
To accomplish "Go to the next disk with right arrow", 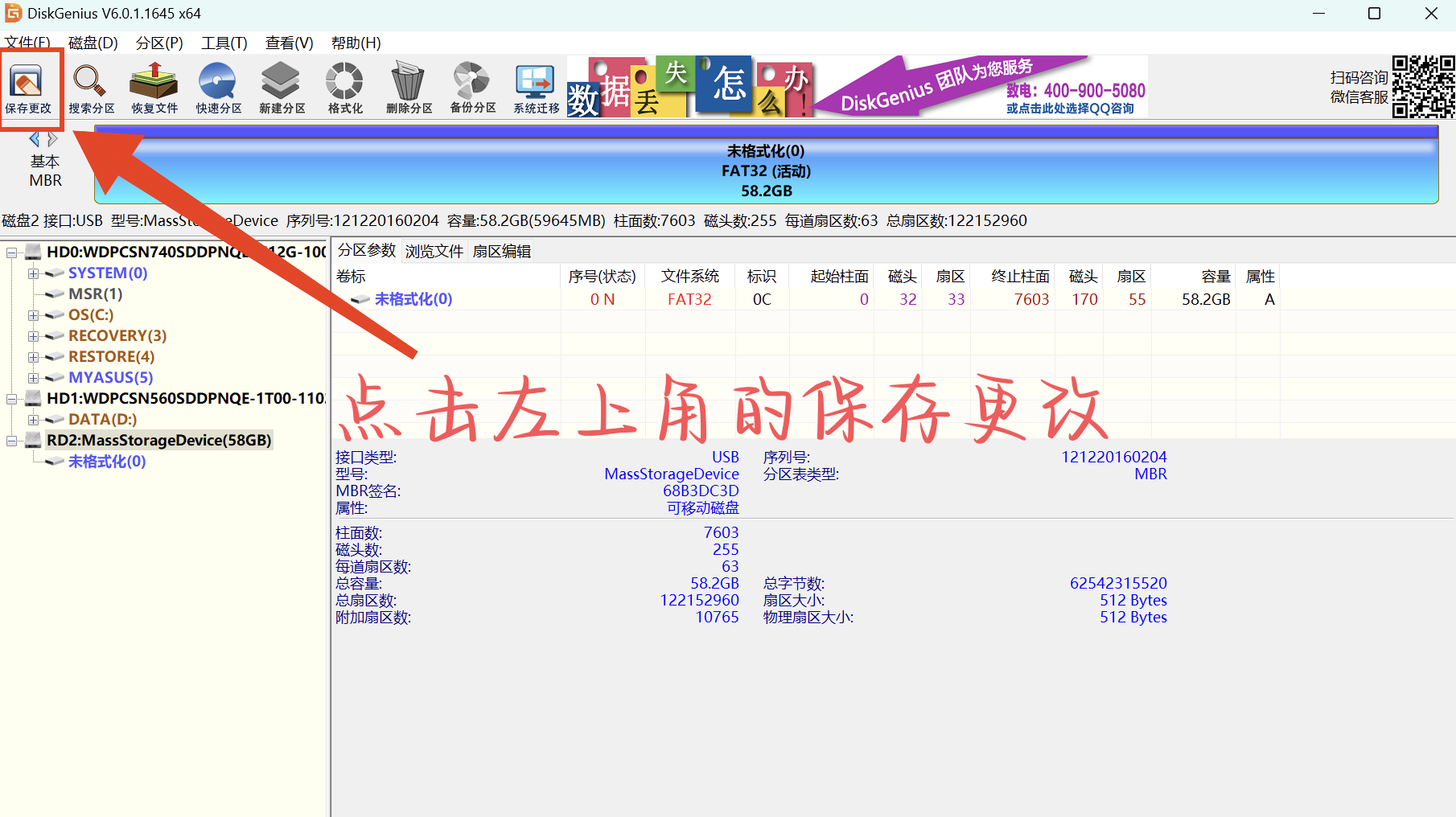I will coord(52,139).
